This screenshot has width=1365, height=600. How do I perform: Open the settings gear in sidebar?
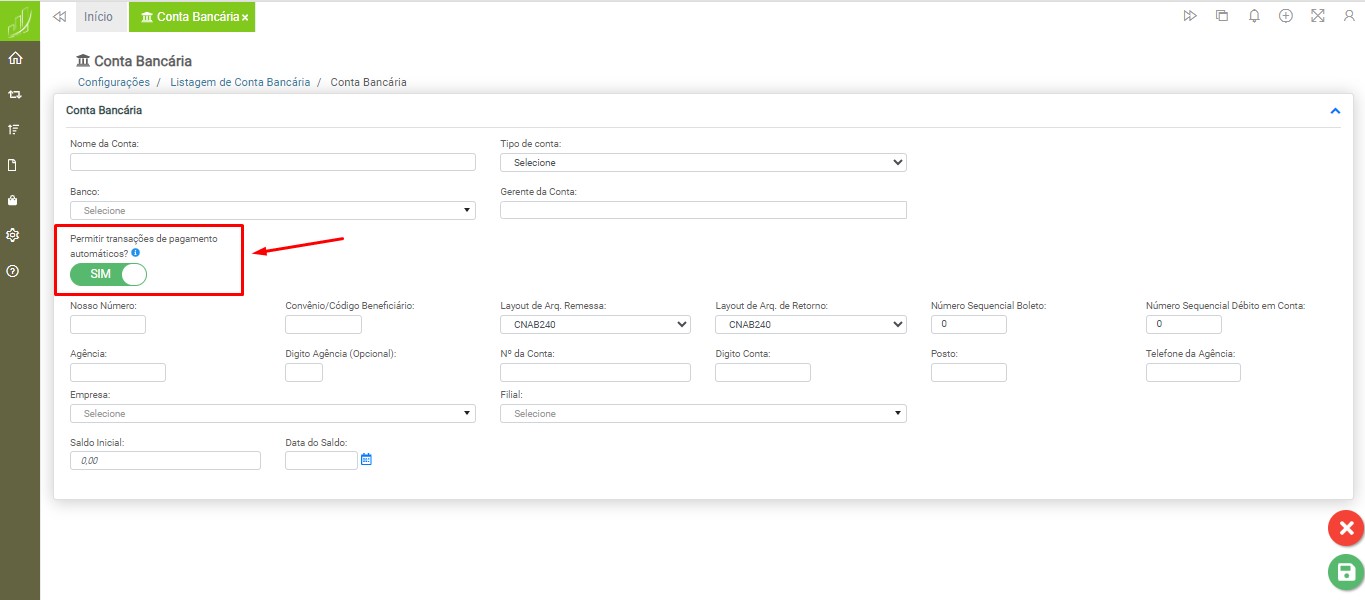click(x=14, y=235)
